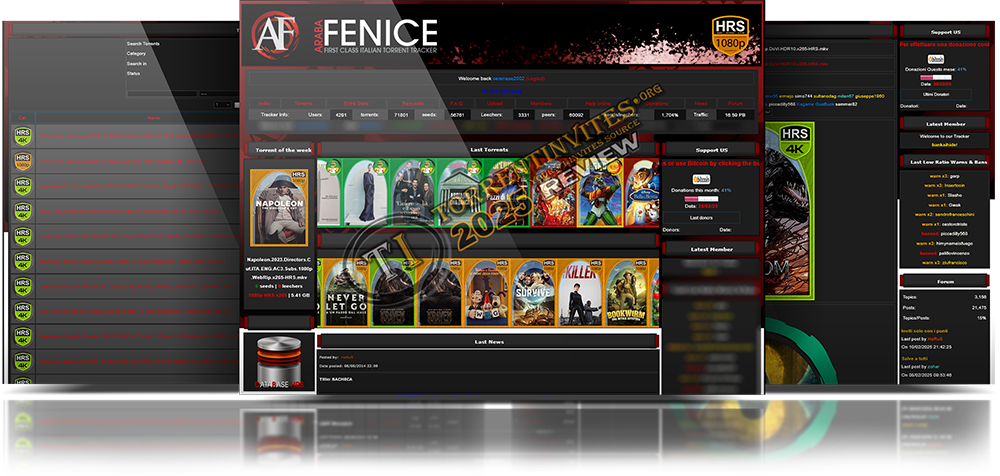The height and width of the screenshot is (476, 1000).
Task: Open the Upload menu item
Action: click(x=495, y=103)
